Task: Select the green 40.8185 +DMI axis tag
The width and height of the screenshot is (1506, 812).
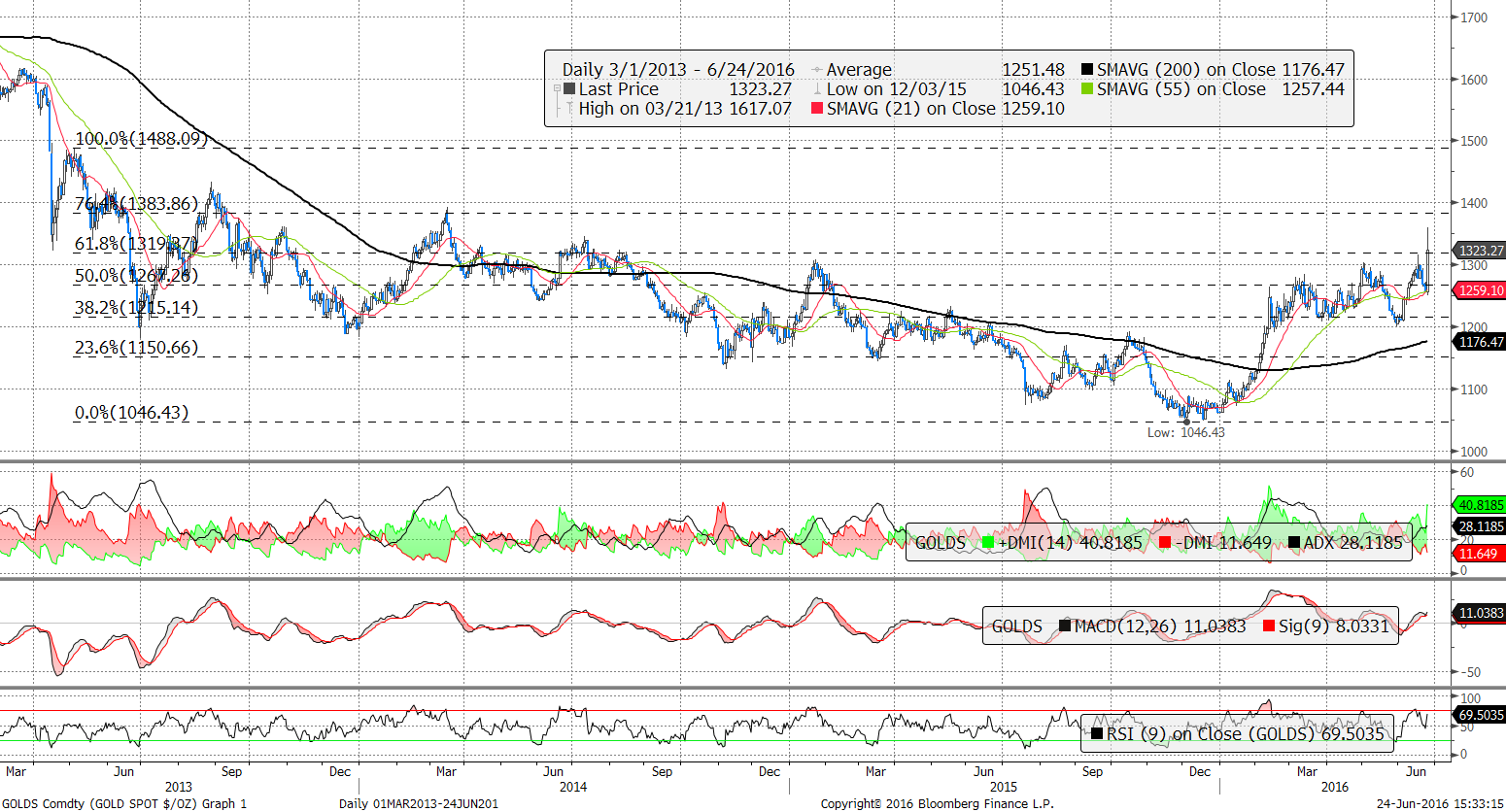Action: pyautogui.click(x=1478, y=505)
